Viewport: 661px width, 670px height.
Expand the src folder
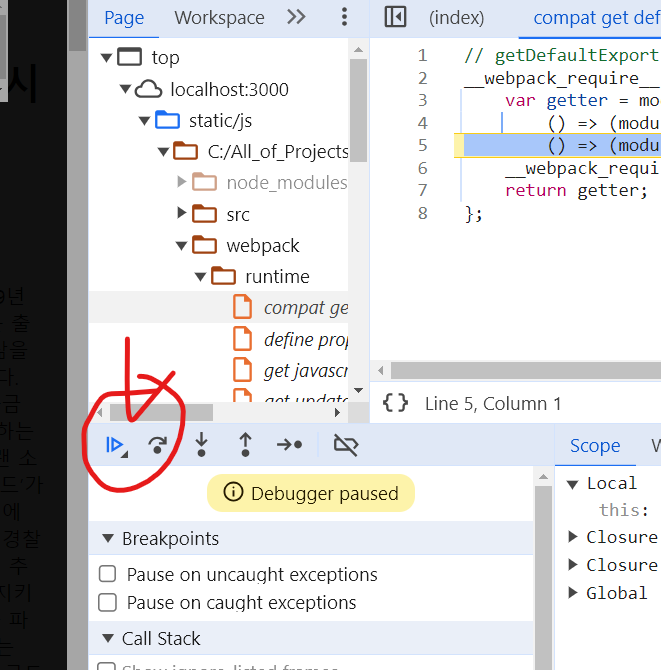point(182,212)
